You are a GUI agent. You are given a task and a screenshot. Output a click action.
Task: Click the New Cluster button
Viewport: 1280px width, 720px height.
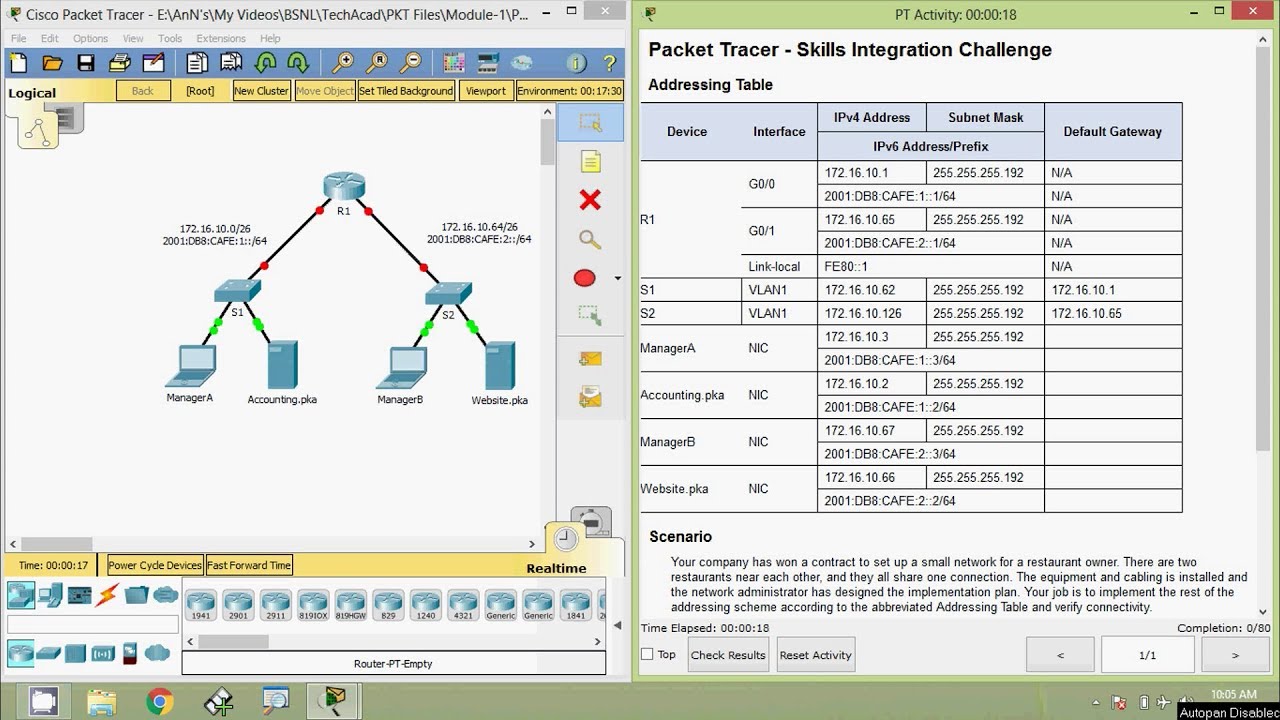point(261,90)
